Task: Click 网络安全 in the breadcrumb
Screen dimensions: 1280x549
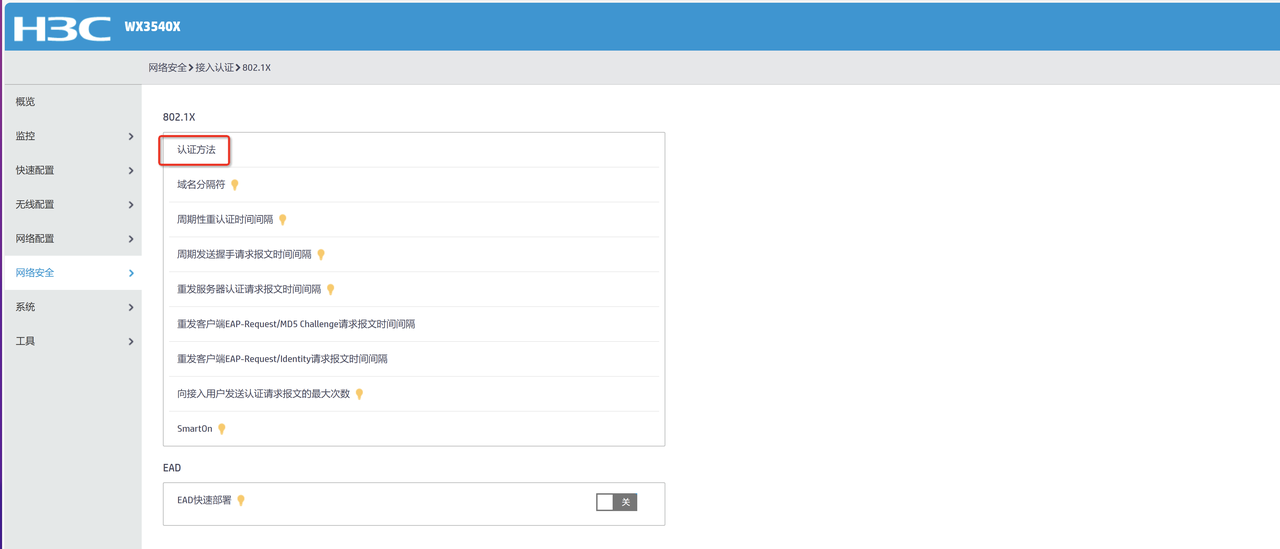Action: pyautogui.click(x=167, y=68)
